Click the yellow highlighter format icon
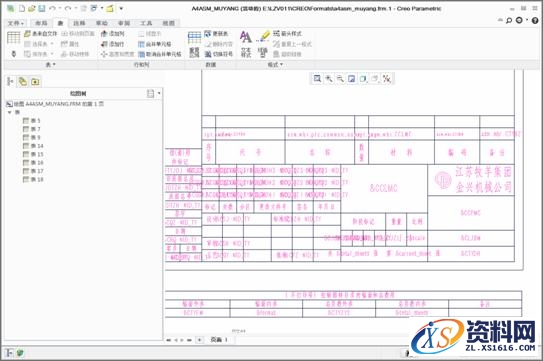Viewport: 543px width, 361px height. tap(264, 37)
